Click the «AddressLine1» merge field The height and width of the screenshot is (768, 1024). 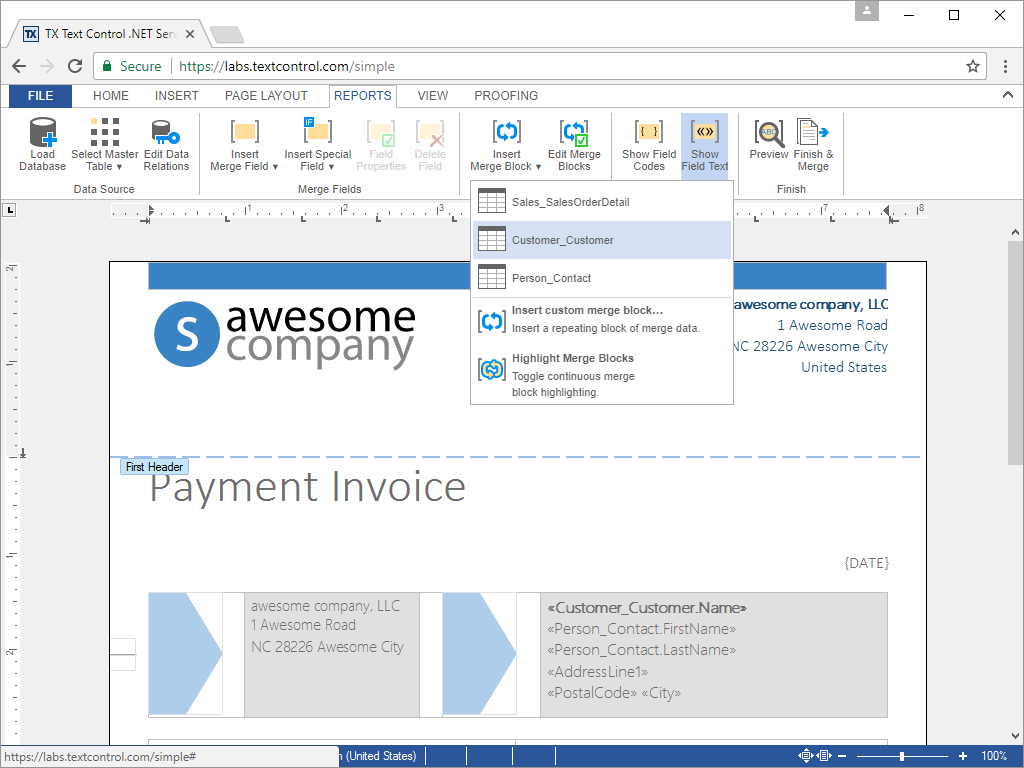pos(598,671)
